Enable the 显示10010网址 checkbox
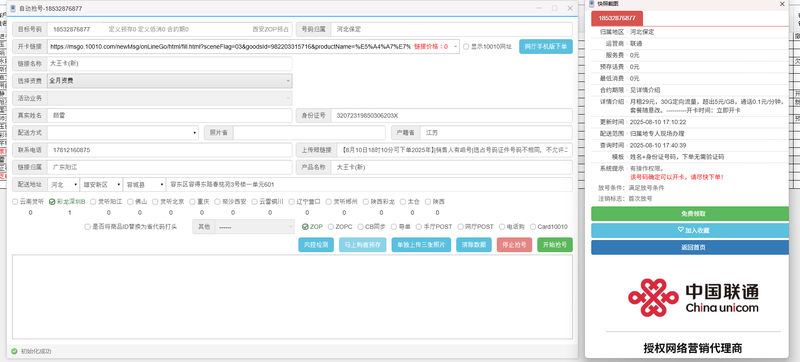 (466, 46)
